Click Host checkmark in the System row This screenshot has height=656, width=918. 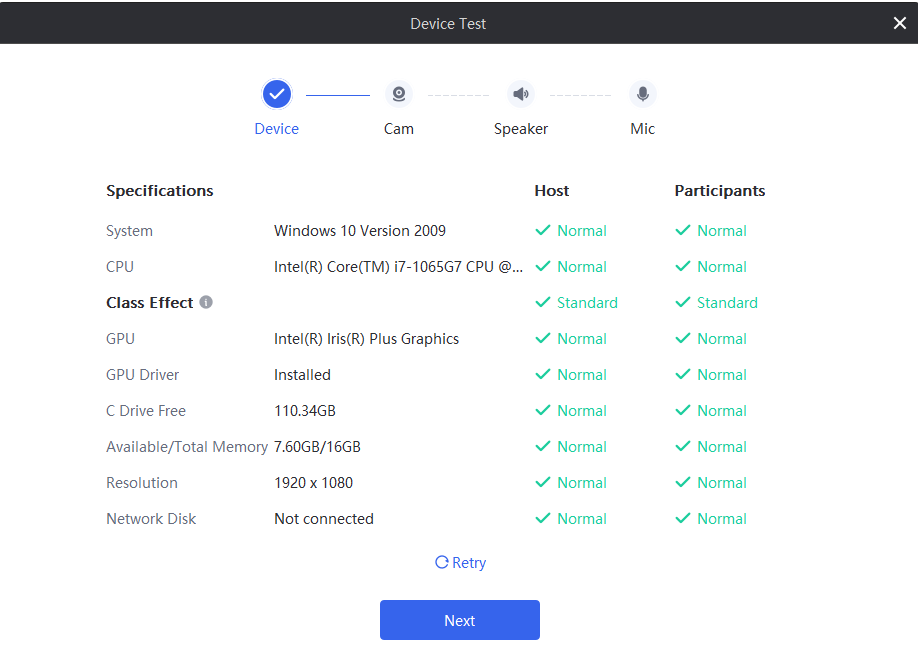pyautogui.click(x=543, y=231)
